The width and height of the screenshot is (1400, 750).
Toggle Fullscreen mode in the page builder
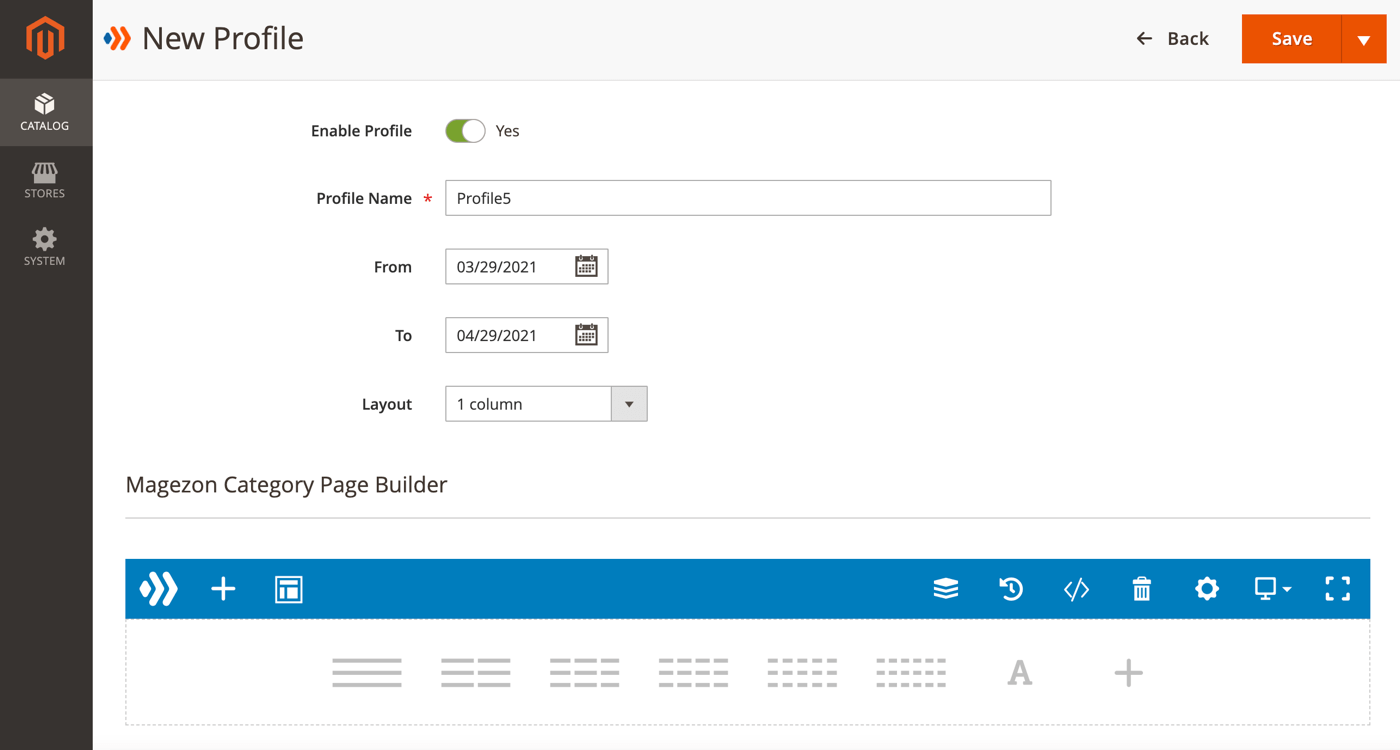1337,589
